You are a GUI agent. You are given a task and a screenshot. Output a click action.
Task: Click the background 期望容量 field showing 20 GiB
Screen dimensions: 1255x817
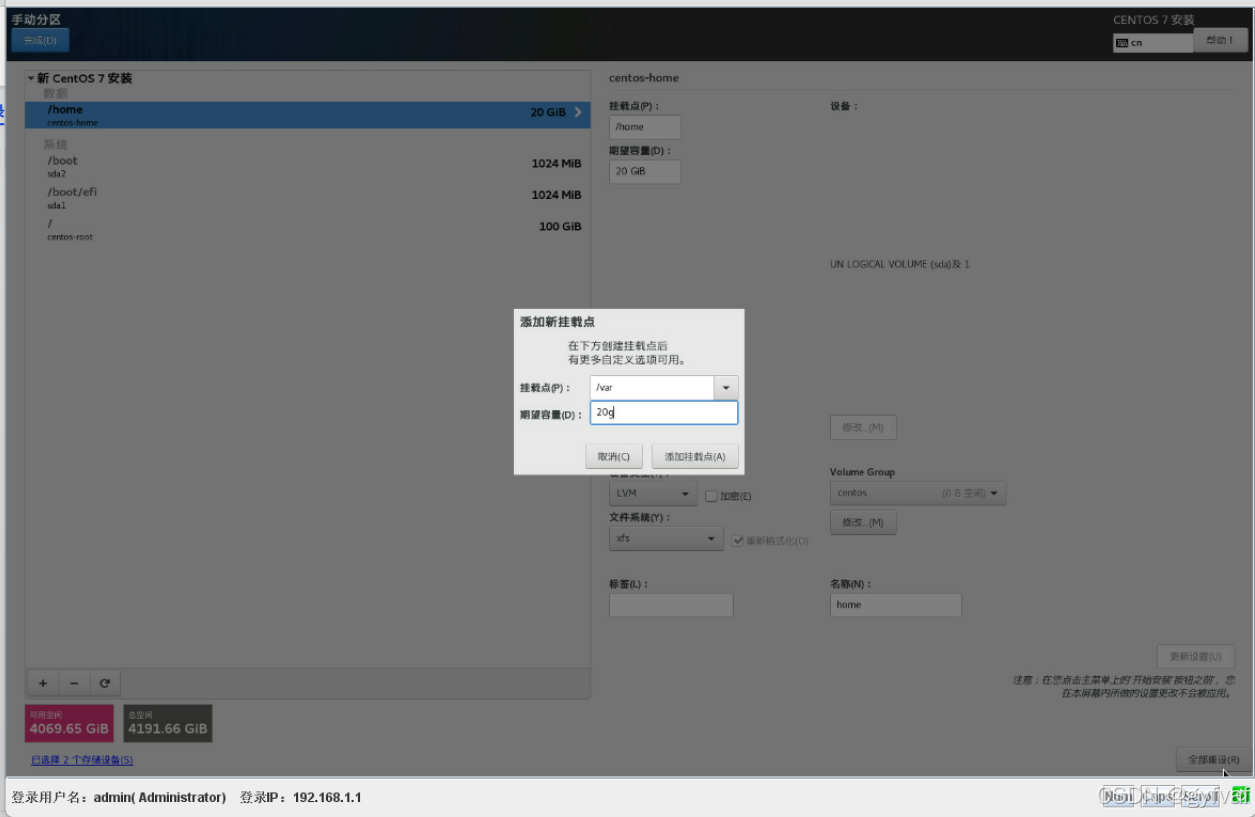click(x=645, y=171)
